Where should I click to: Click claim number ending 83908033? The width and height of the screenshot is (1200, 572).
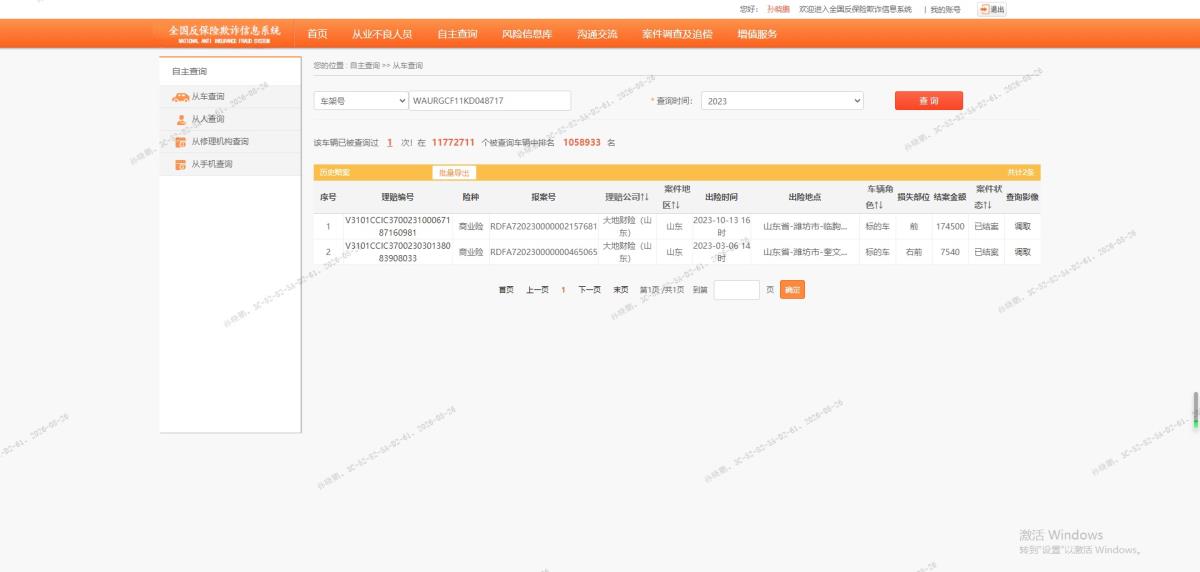tap(397, 252)
